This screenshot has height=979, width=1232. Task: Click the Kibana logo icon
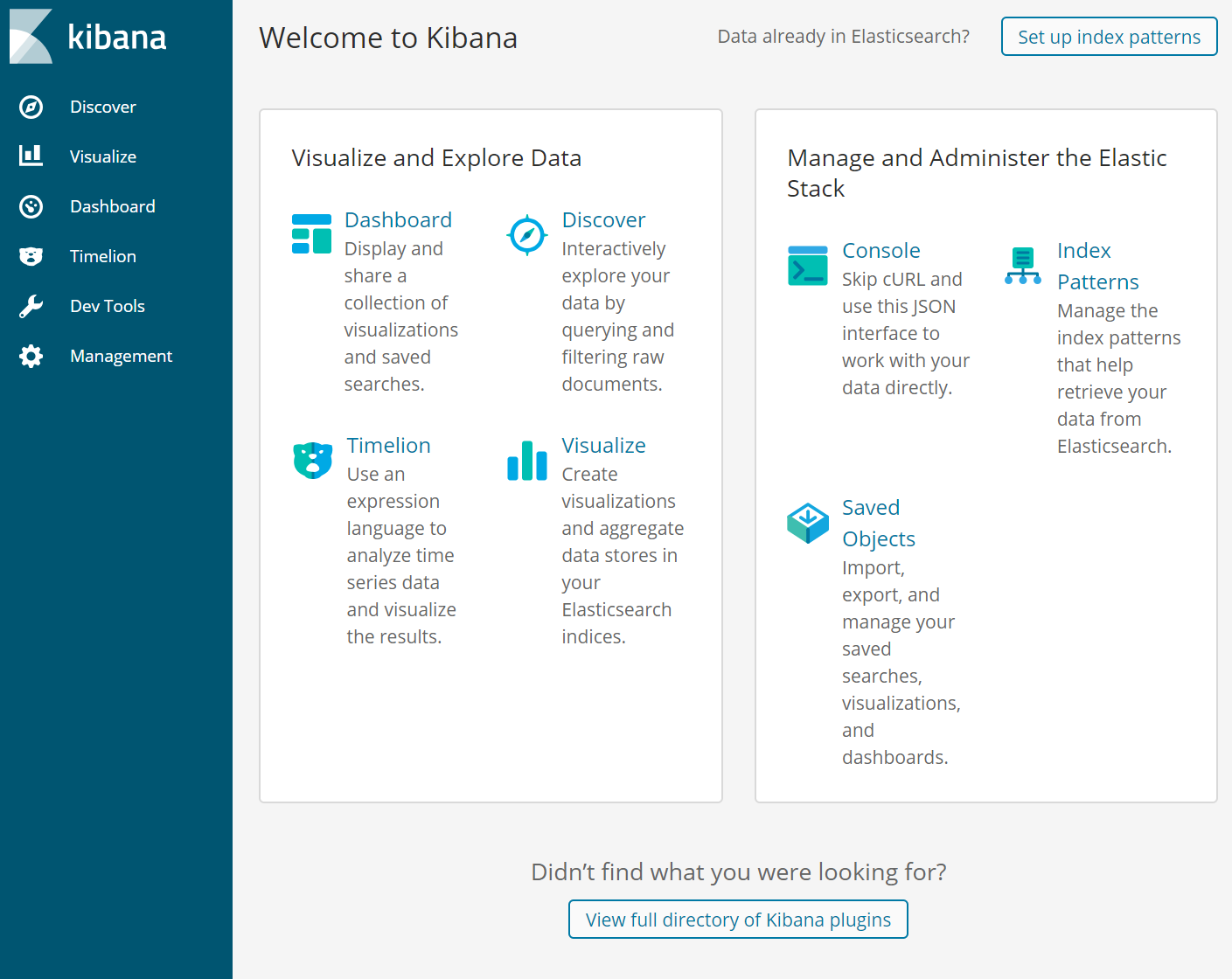click(31, 37)
